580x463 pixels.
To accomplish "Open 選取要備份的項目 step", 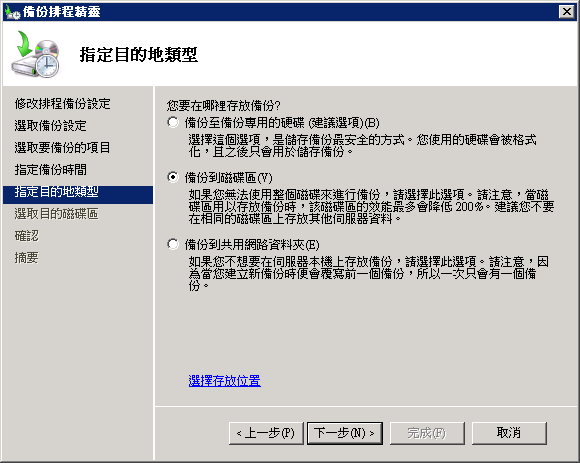I will point(63,148).
